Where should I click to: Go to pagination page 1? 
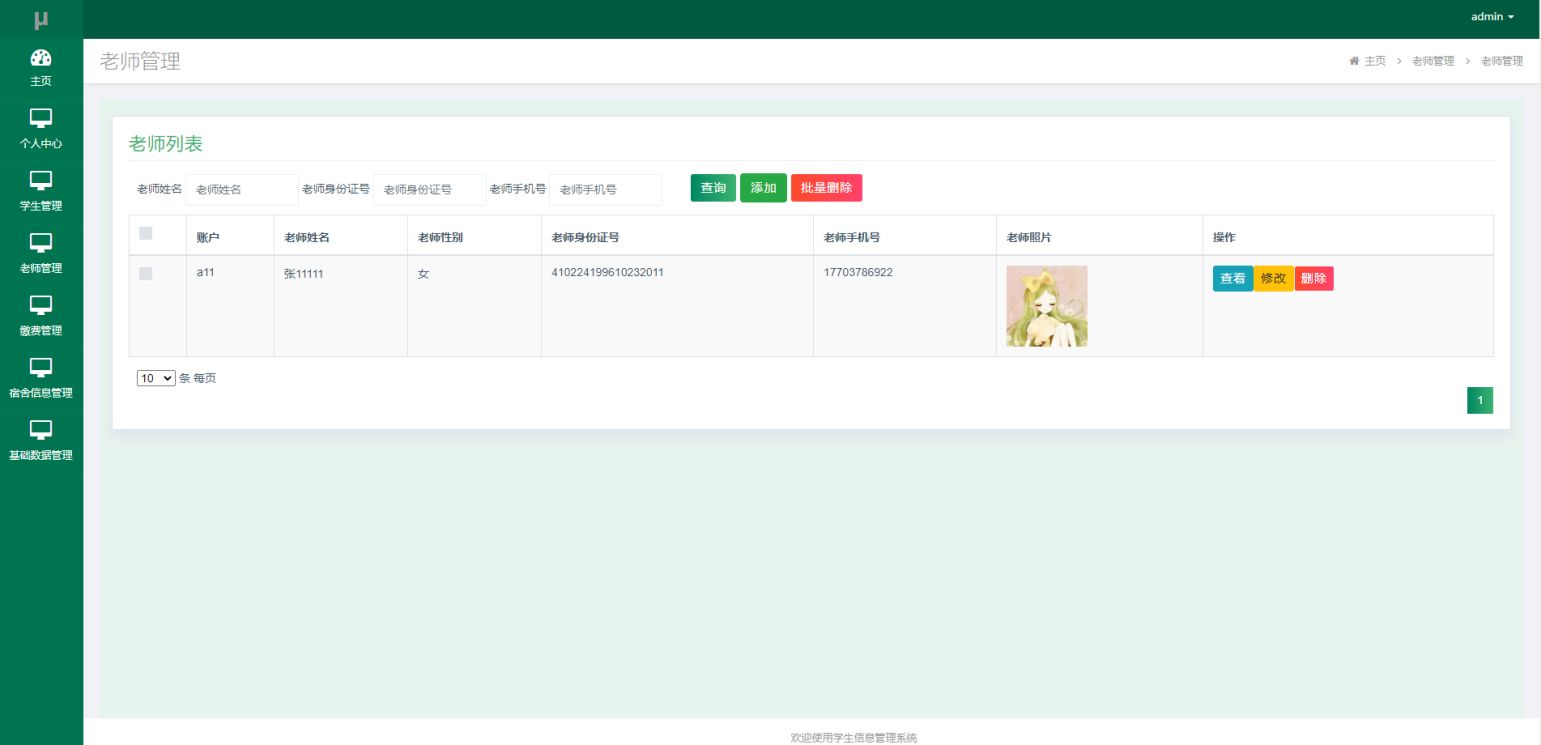1480,400
